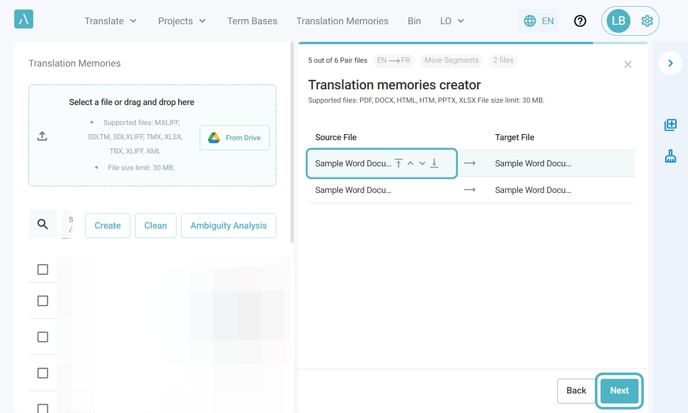Expand the Translate dropdown menu
This screenshot has width=688, height=413.
pyautogui.click(x=110, y=21)
